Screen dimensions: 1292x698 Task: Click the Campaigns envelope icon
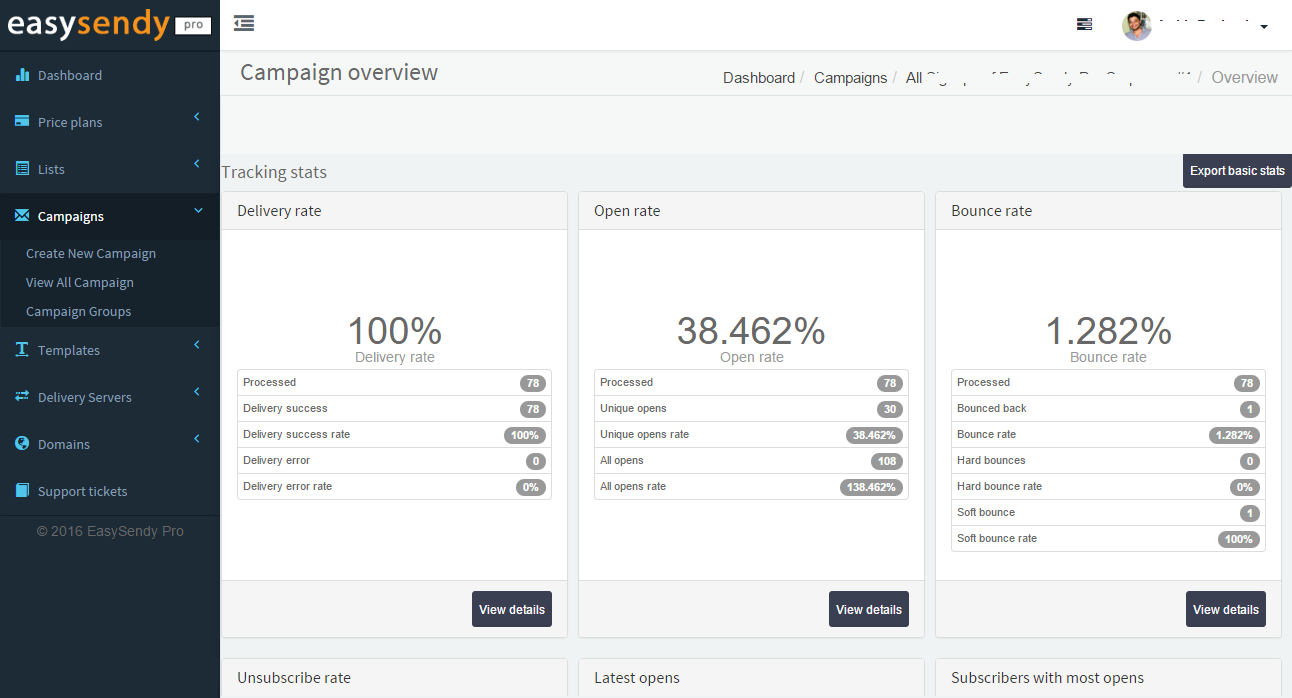click(22, 216)
